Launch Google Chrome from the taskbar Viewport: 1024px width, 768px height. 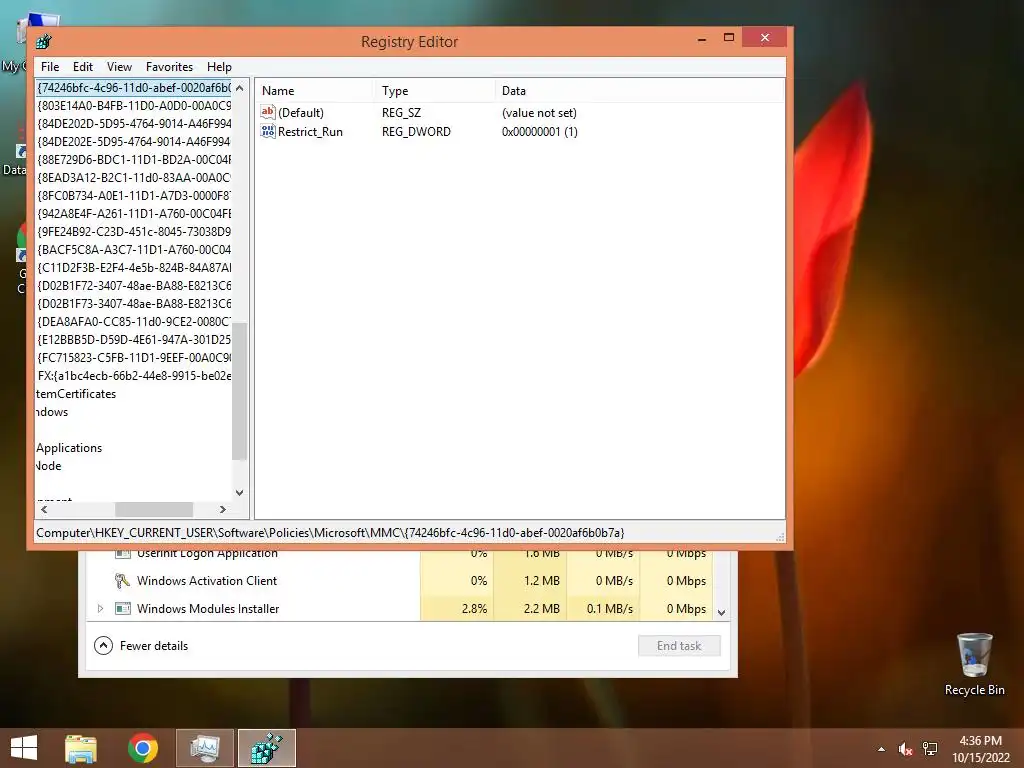tap(143, 748)
